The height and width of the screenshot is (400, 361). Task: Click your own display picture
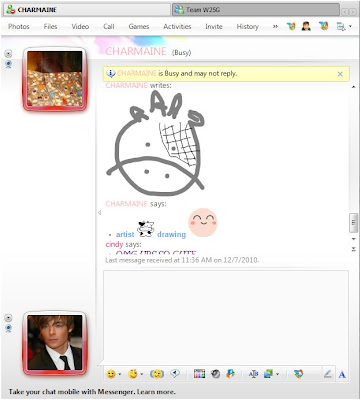click(x=55, y=342)
